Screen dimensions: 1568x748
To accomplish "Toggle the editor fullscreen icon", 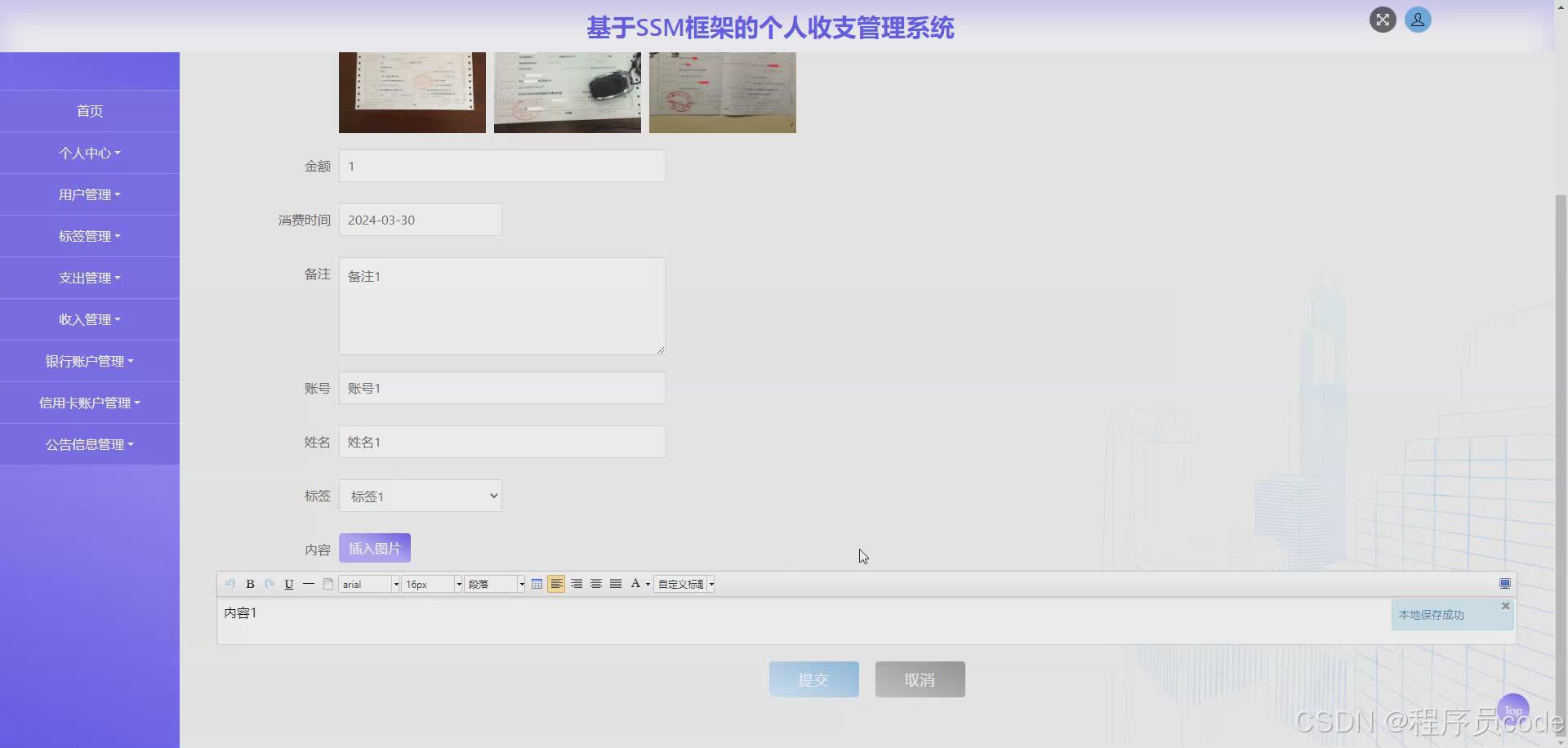I will [x=1503, y=583].
